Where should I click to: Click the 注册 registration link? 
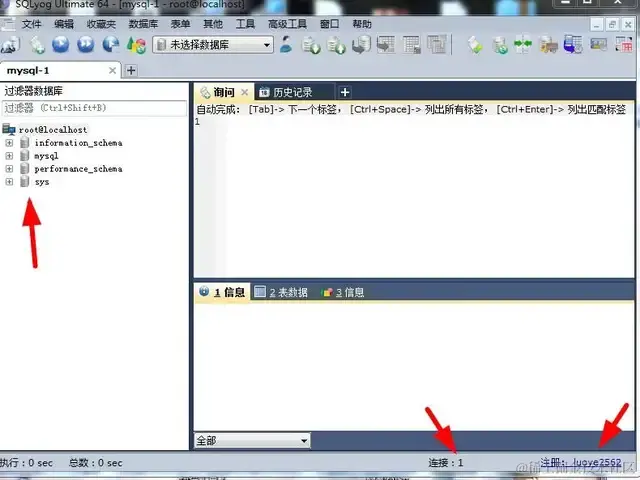coord(581,462)
